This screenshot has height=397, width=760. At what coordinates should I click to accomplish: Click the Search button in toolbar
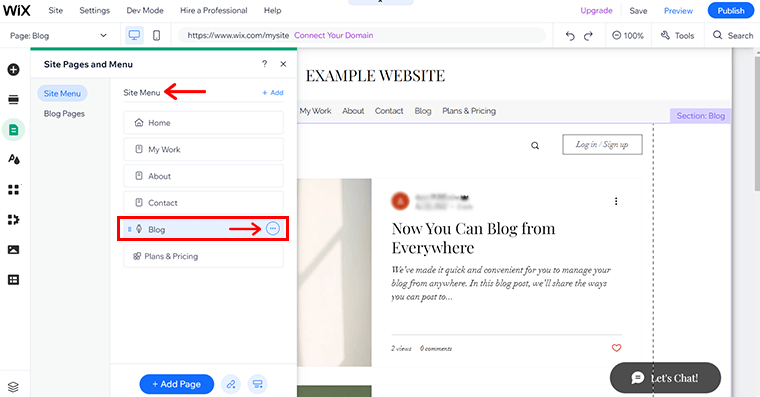(x=733, y=35)
